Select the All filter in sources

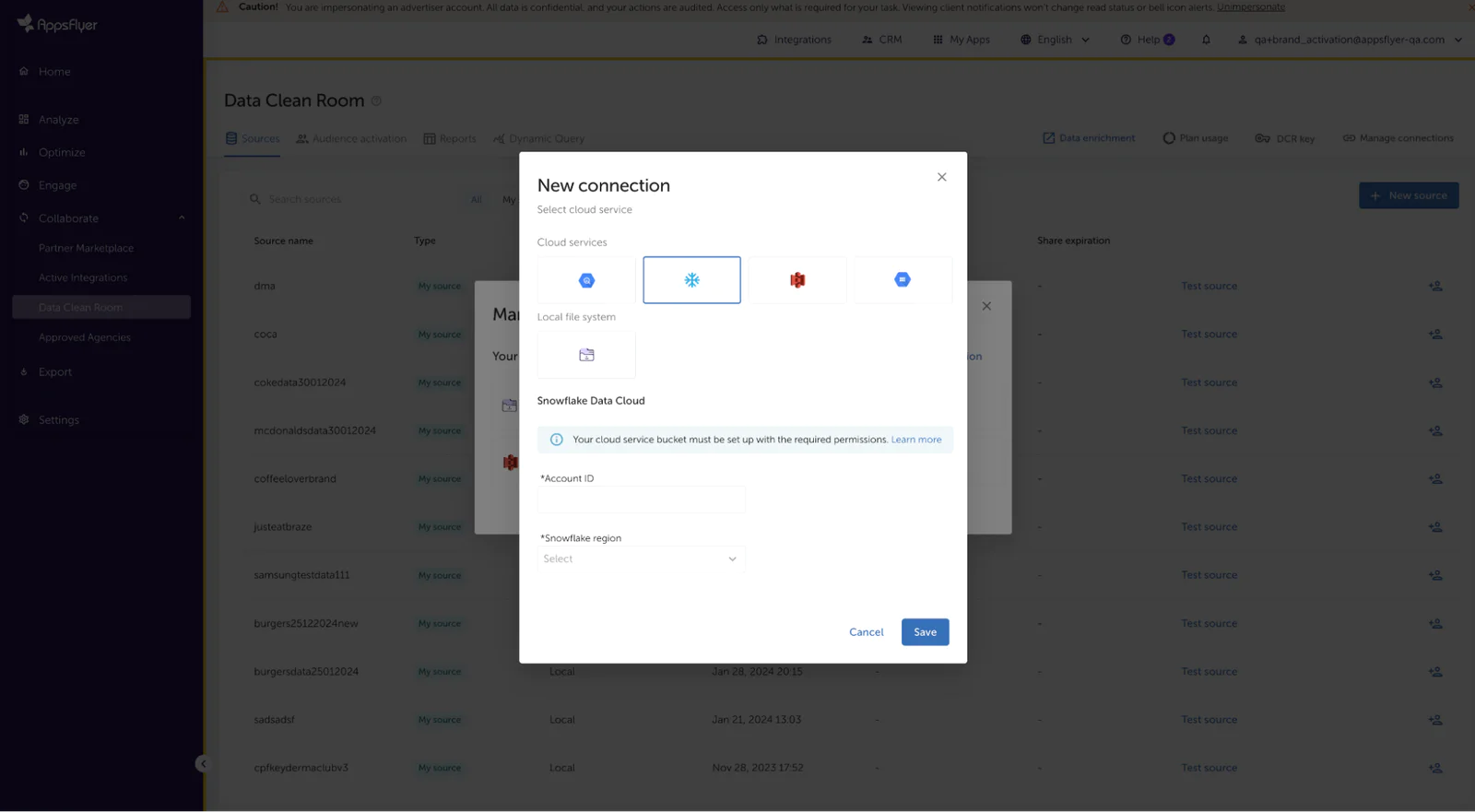click(477, 199)
